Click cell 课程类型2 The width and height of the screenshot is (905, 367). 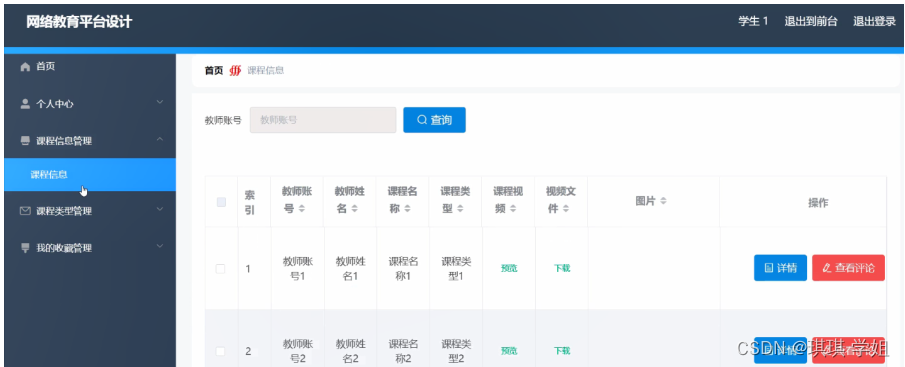[x=457, y=351]
